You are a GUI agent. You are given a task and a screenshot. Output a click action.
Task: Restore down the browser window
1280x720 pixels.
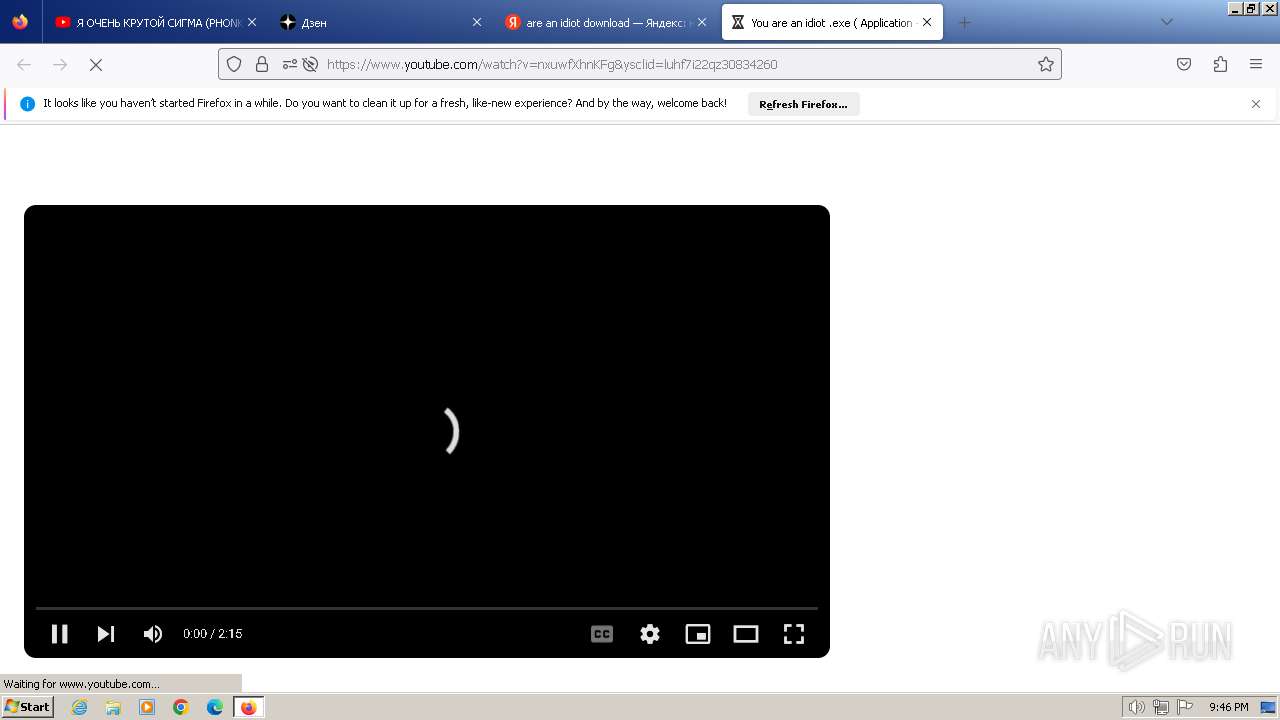click(1251, 8)
